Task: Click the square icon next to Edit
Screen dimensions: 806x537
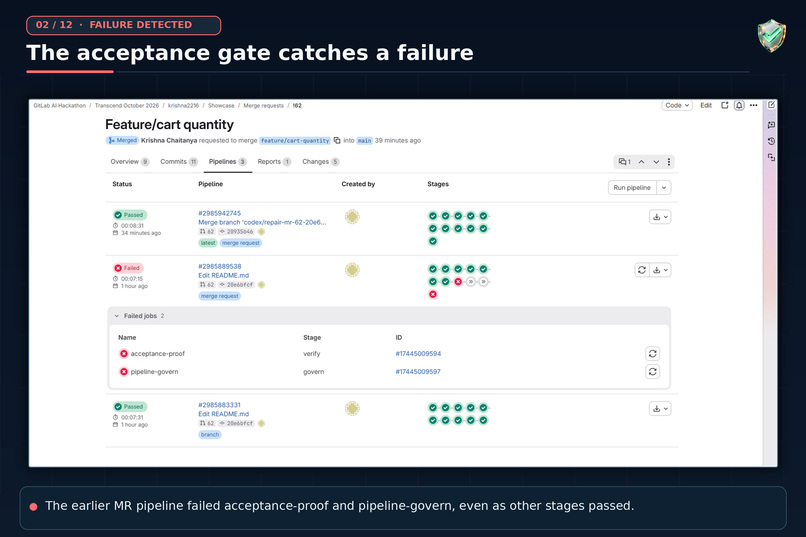Action: point(724,105)
